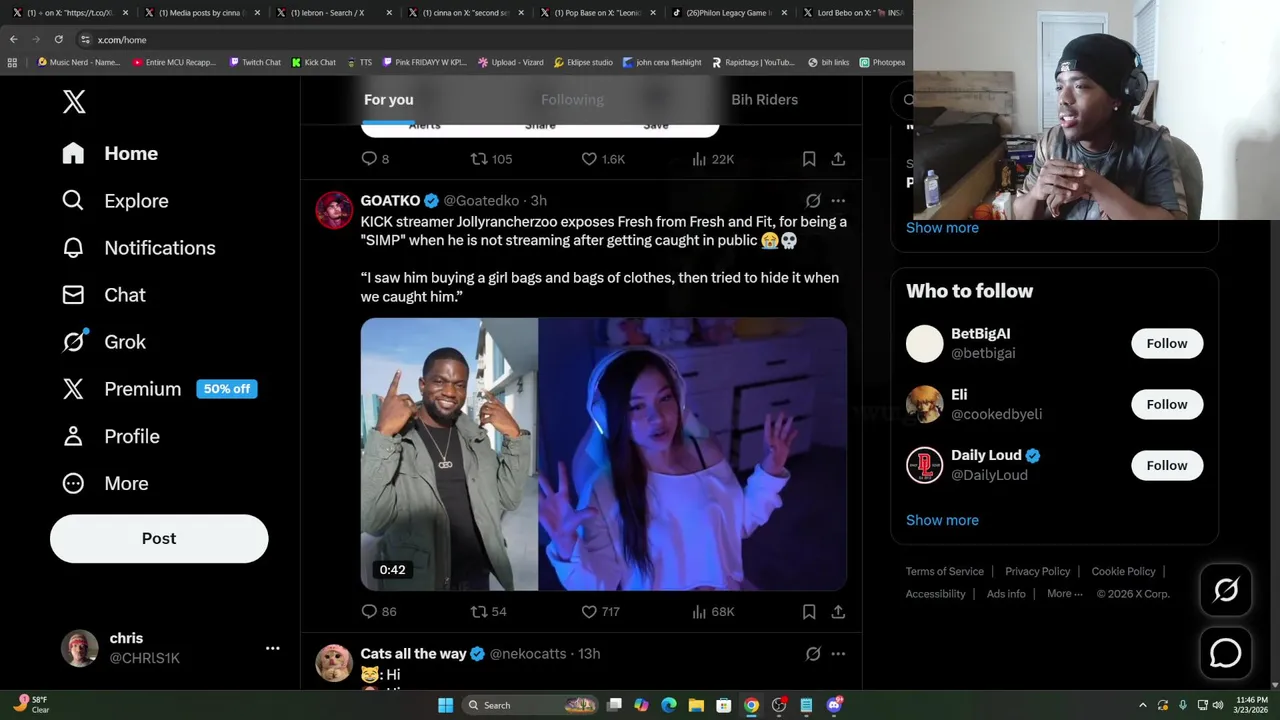Like the GOATKO post with 717 likes
1280x720 pixels.
click(x=600, y=611)
